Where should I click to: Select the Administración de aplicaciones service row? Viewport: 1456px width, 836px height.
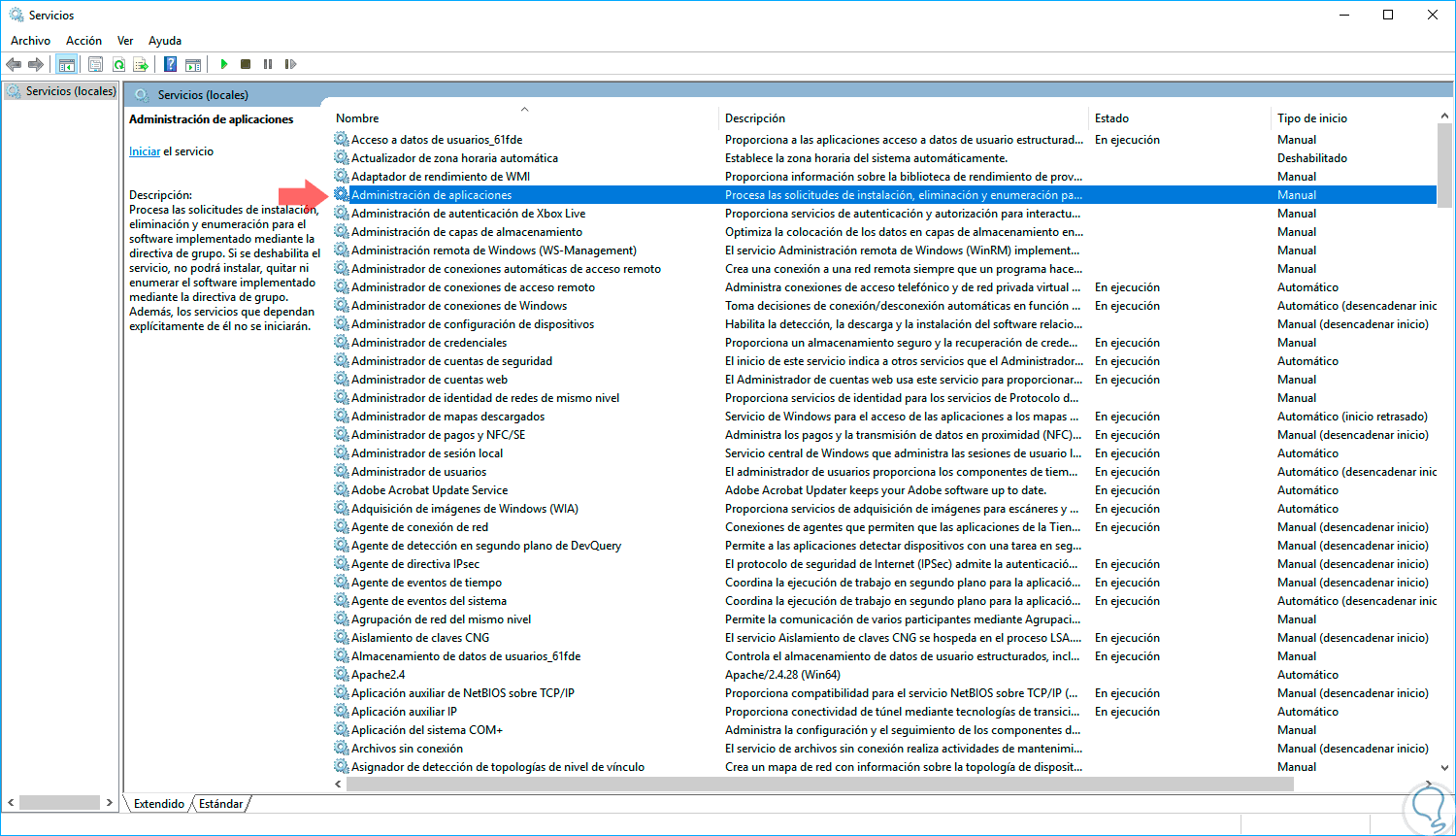[x=884, y=195]
